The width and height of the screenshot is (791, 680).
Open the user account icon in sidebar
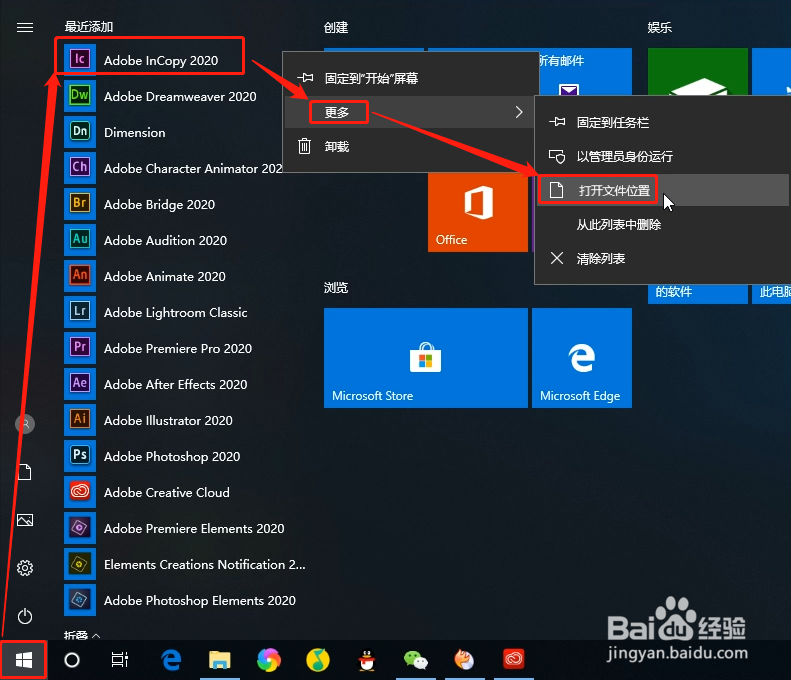[x=25, y=424]
